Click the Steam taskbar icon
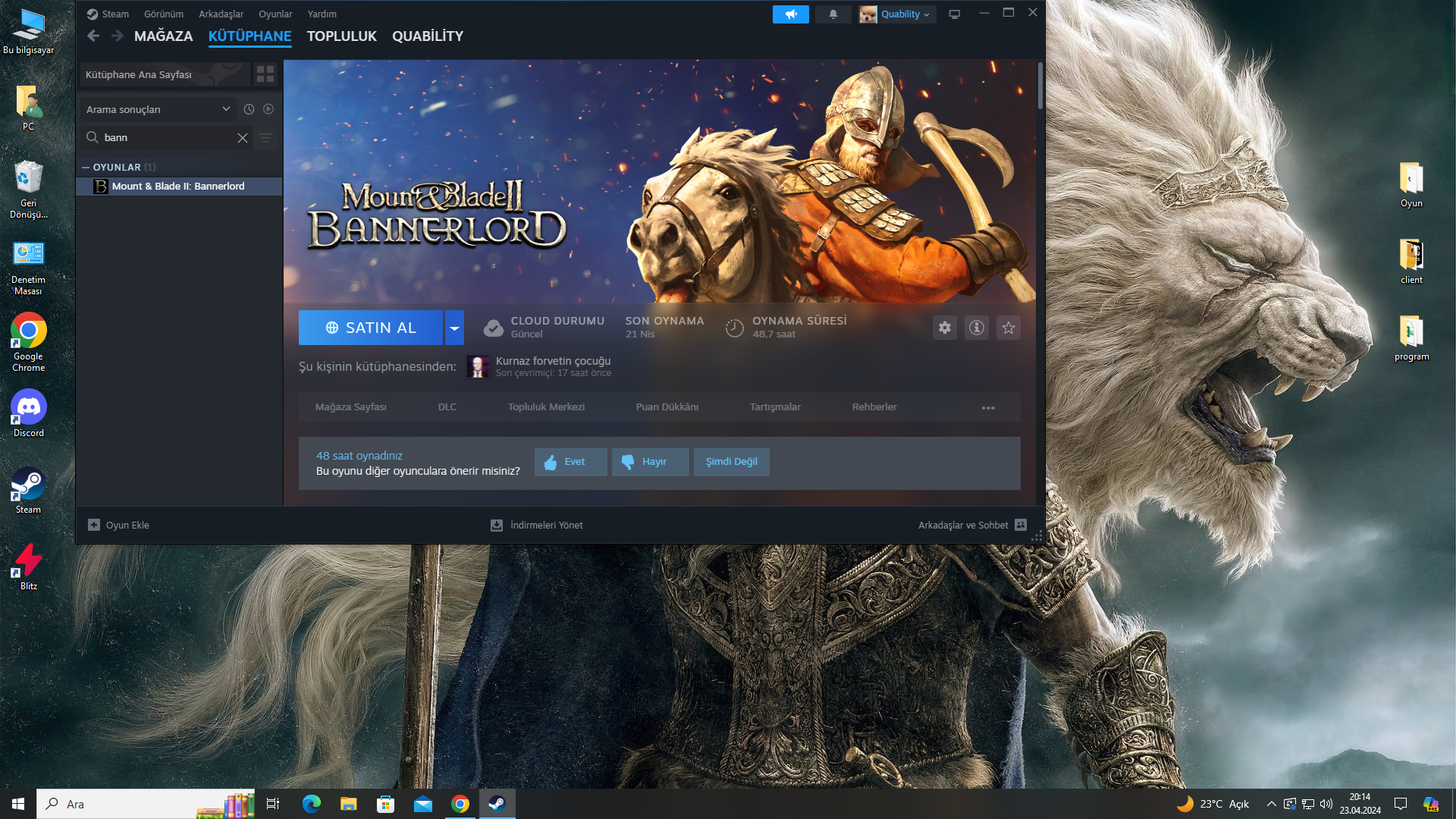Viewport: 1456px width, 819px height. click(497, 804)
